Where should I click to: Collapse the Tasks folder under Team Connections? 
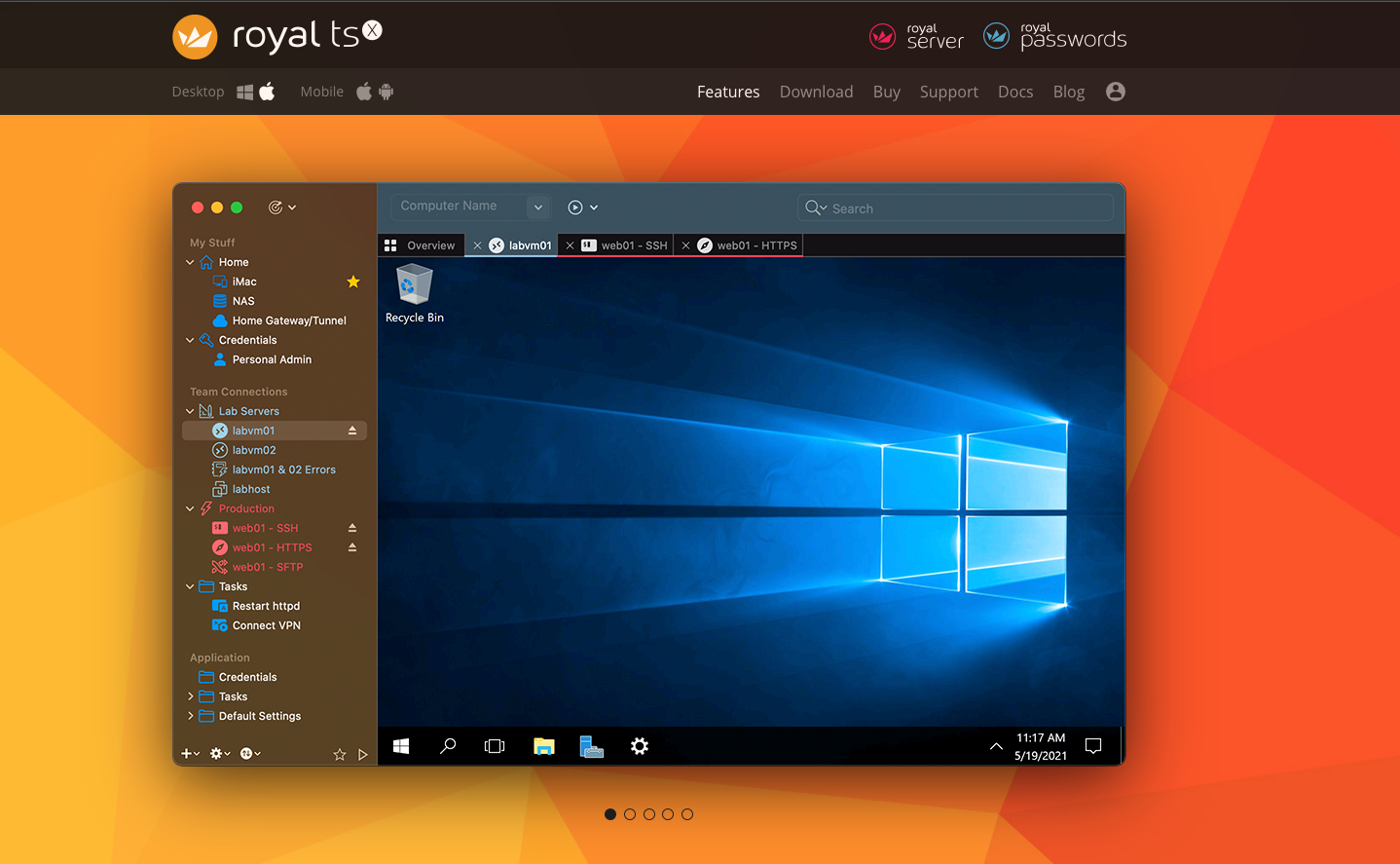(190, 586)
